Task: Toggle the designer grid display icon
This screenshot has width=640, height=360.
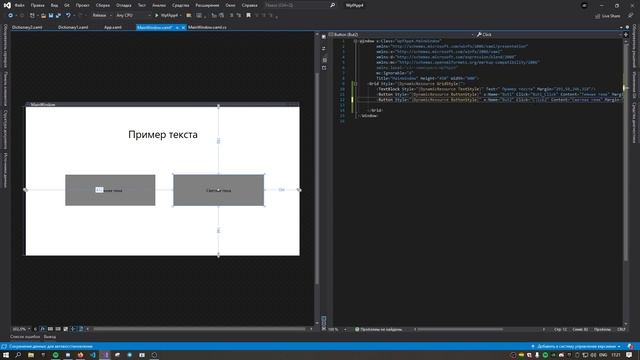Action: pyautogui.click(x=50, y=329)
